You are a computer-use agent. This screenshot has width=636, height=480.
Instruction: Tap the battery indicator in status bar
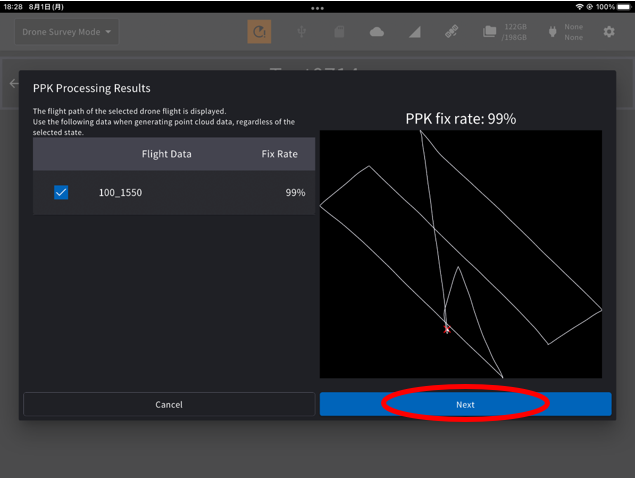click(624, 6)
